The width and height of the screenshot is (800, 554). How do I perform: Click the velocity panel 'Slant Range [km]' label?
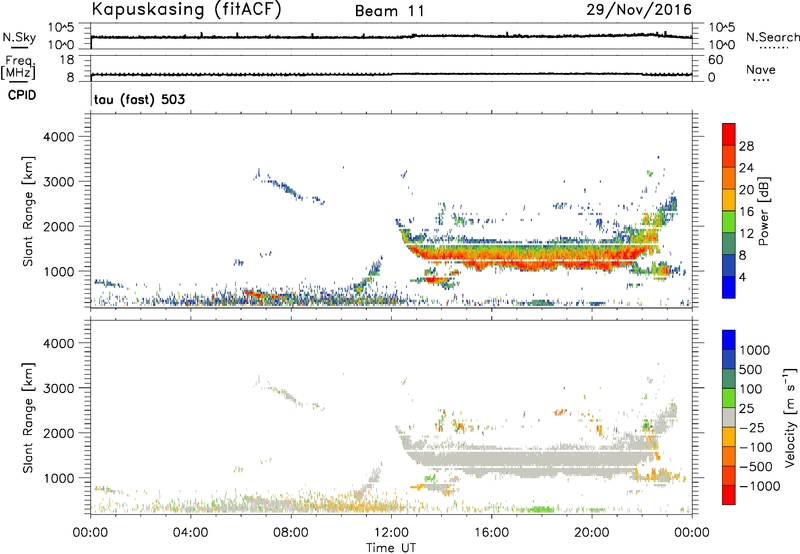(28, 418)
